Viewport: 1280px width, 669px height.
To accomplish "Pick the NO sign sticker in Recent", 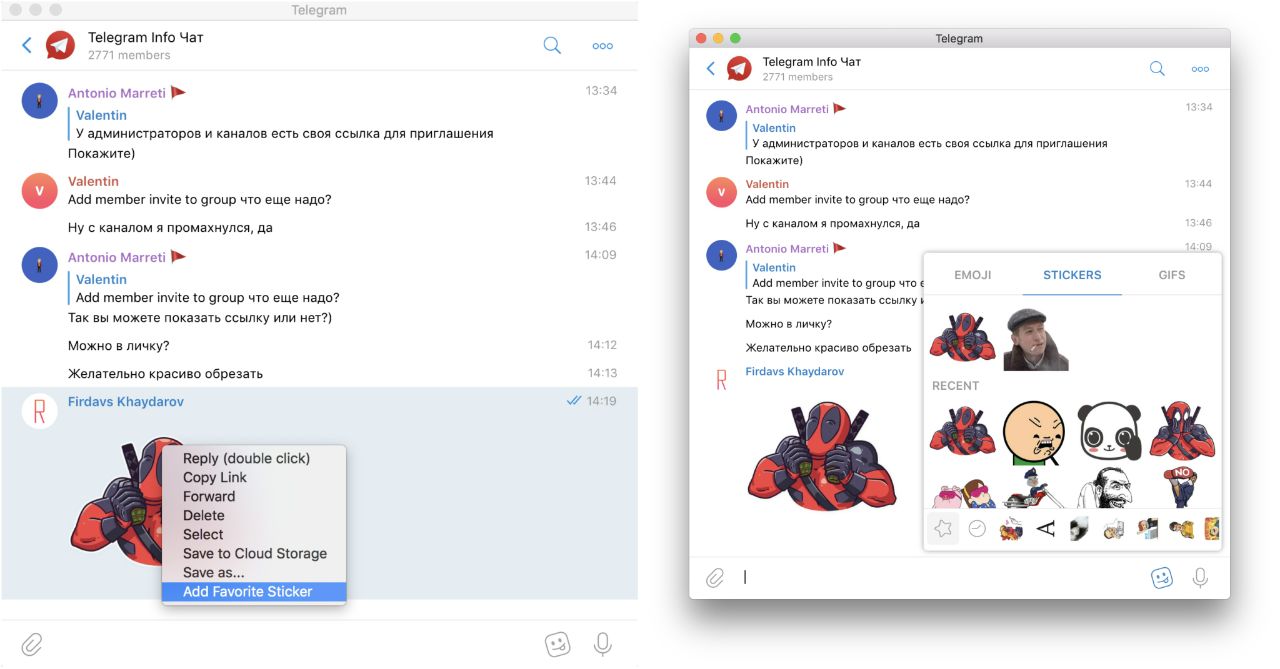I will click(x=1183, y=488).
